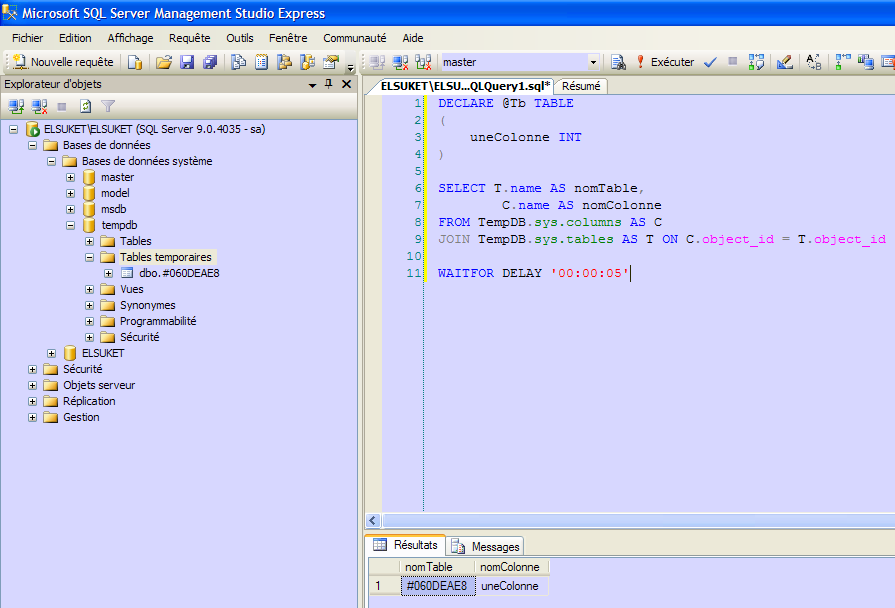Save the query with the floppy disk icon
The height and width of the screenshot is (608, 895).
coord(187,62)
